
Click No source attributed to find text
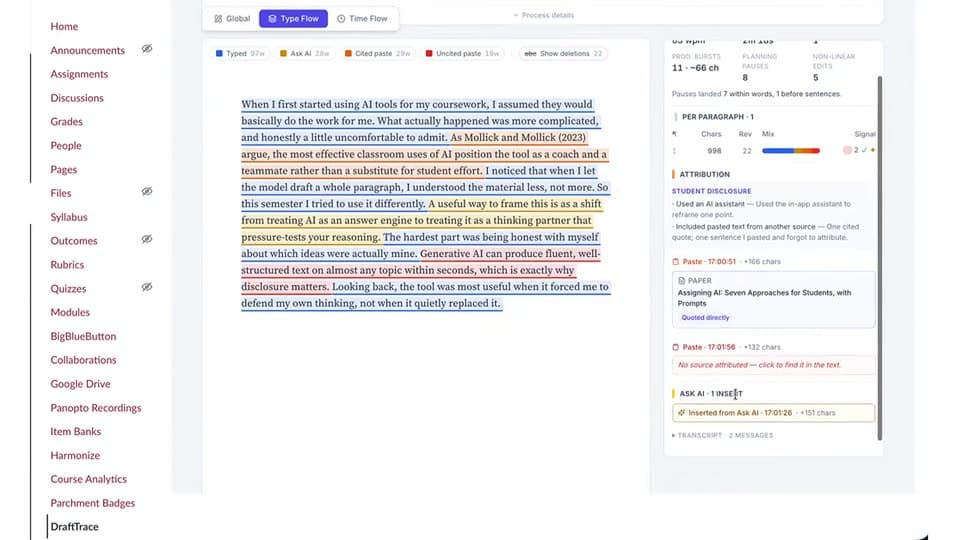(773, 365)
